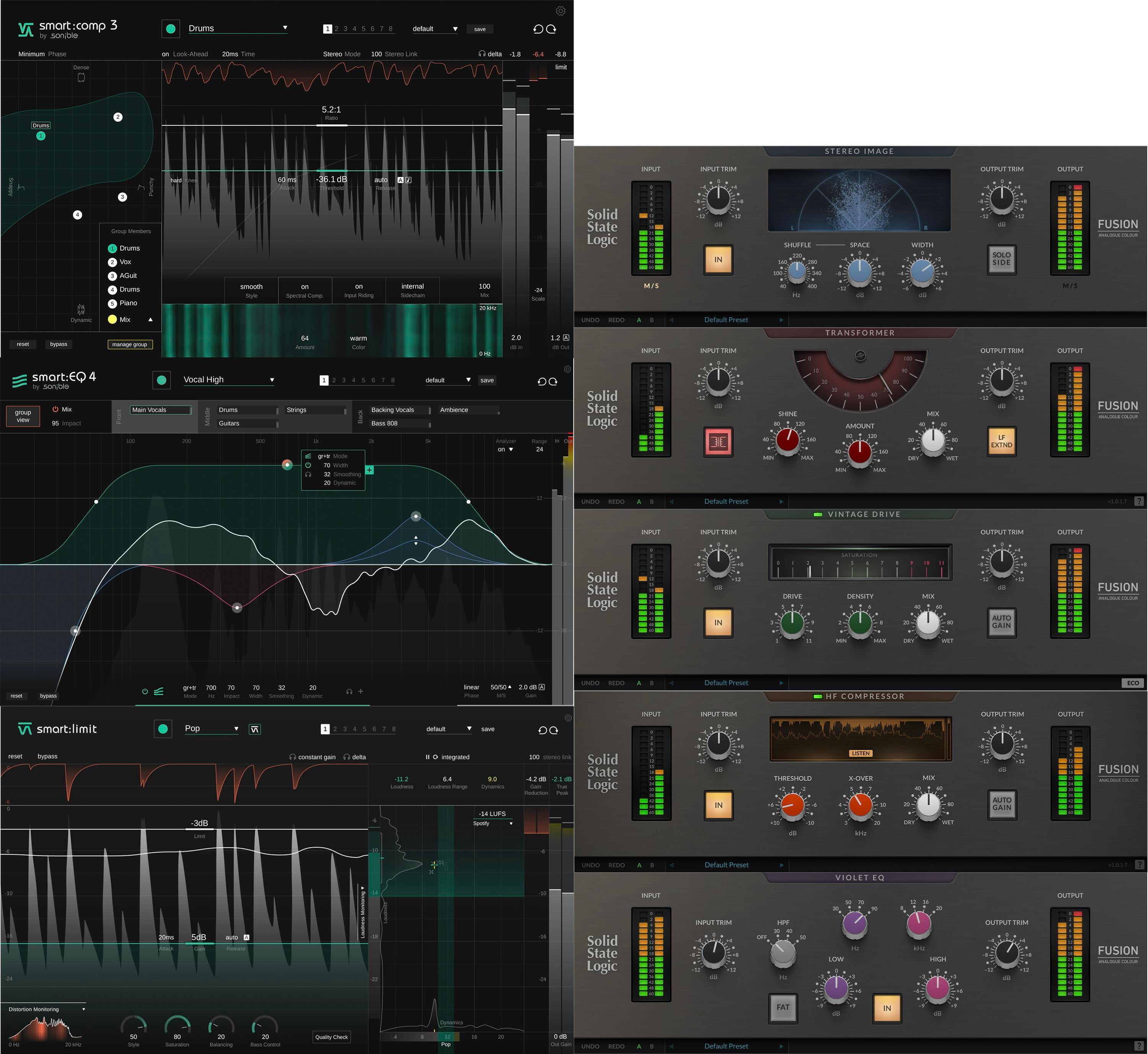Image resolution: width=1148 pixels, height=1054 pixels.
Task: Click Dense icon in smart:comp group pad
Action: (81, 77)
